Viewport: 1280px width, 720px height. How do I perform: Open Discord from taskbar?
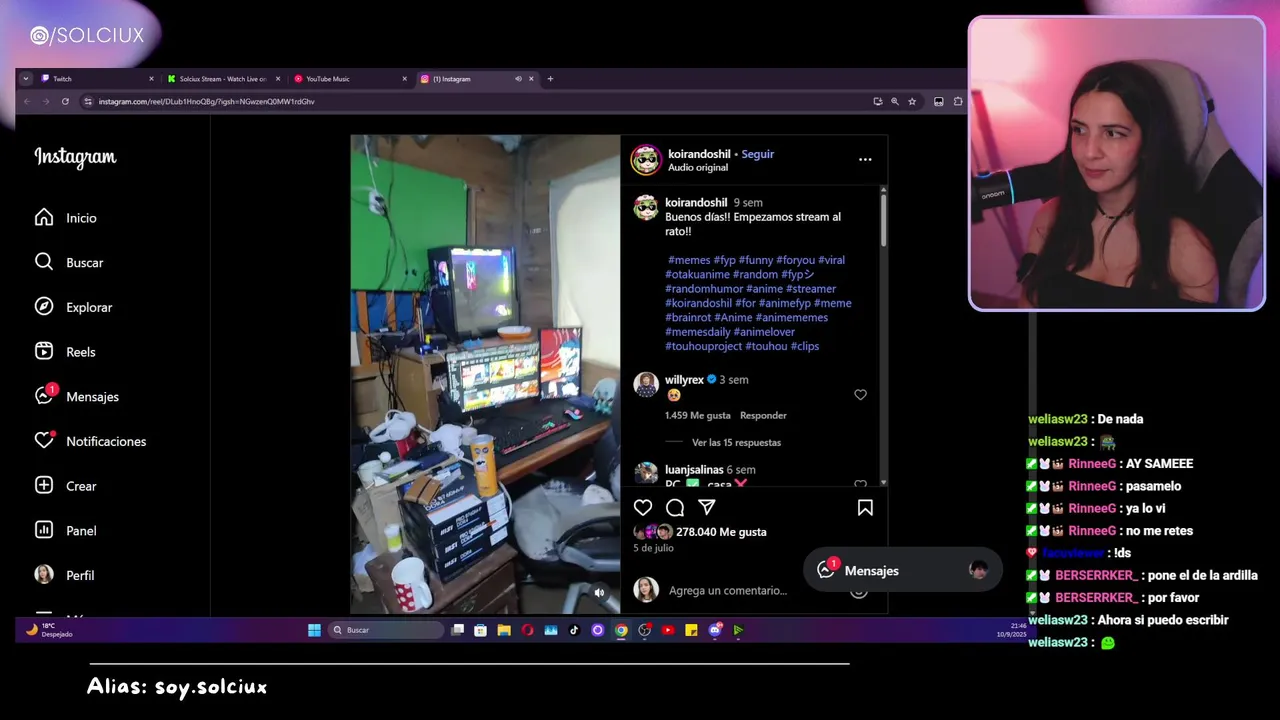[715, 630]
